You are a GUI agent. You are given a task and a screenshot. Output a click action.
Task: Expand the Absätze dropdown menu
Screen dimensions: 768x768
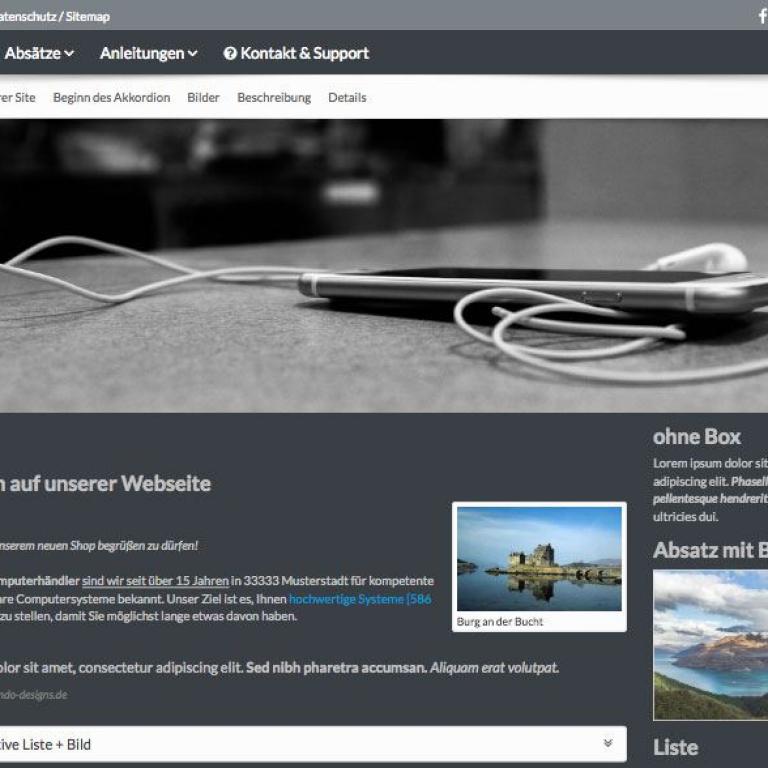pos(38,54)
